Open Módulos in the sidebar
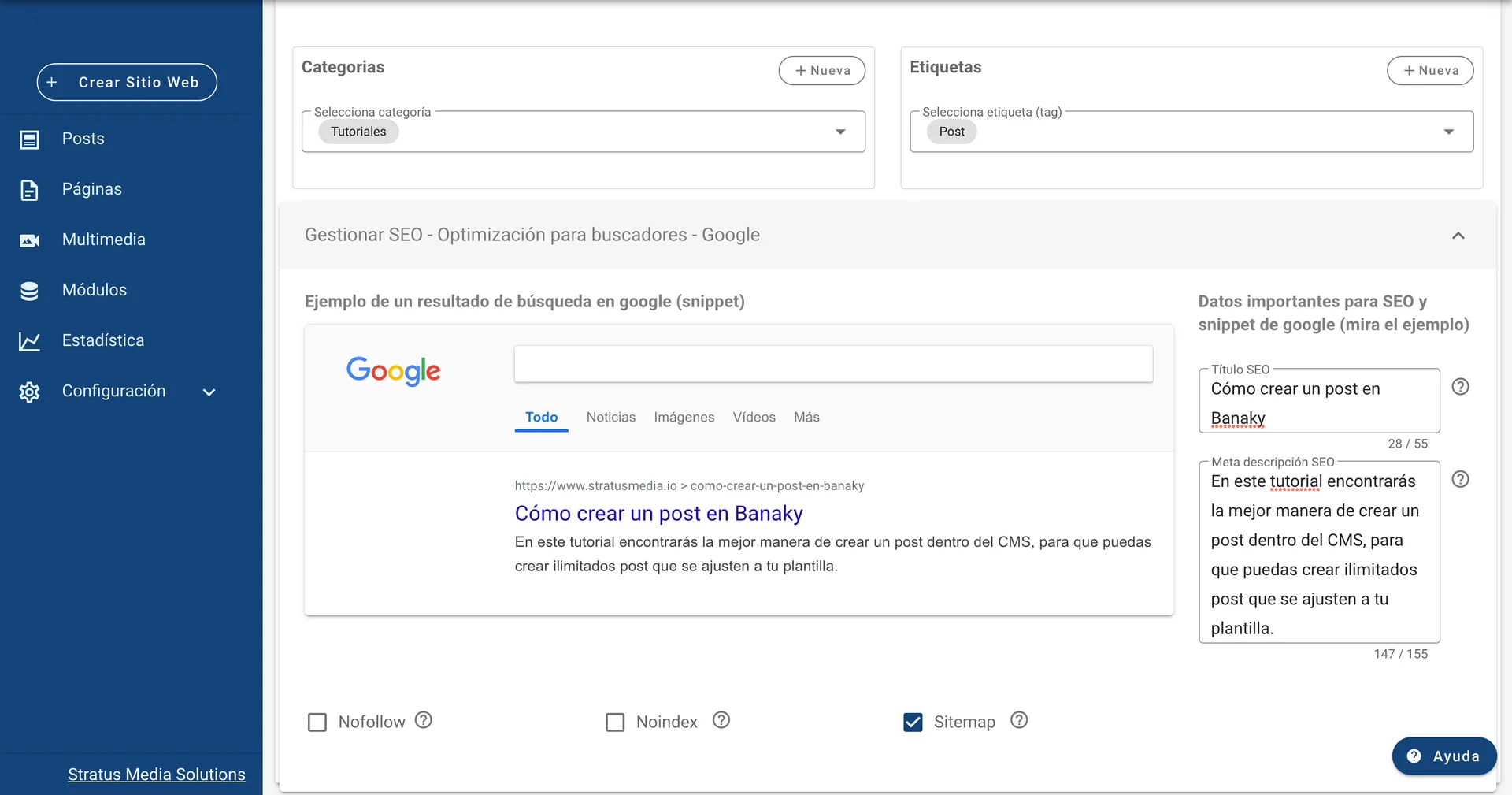1512x795 pixels. coord(94,290)
